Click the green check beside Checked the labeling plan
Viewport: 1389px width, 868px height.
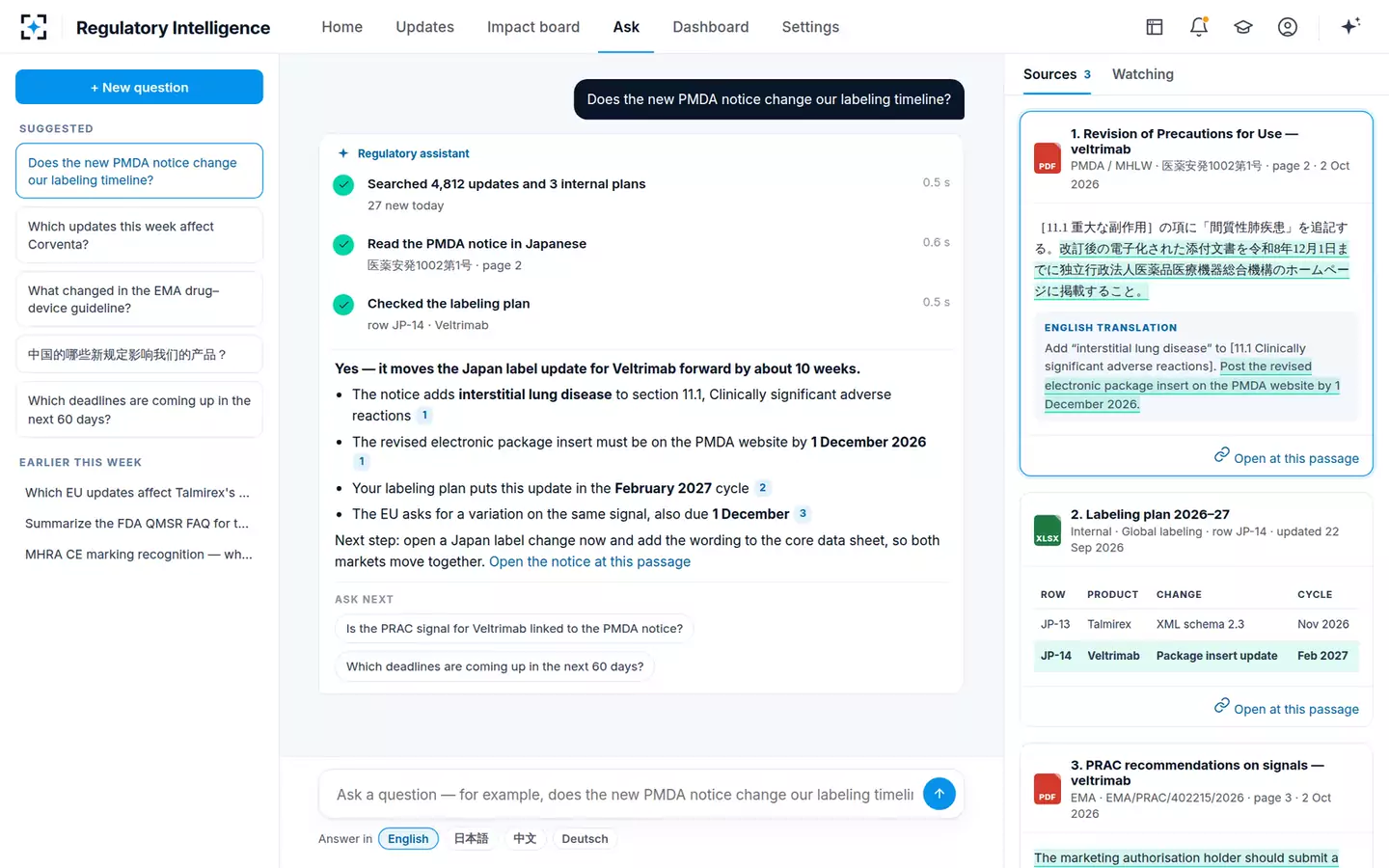(x=343, y=305)
